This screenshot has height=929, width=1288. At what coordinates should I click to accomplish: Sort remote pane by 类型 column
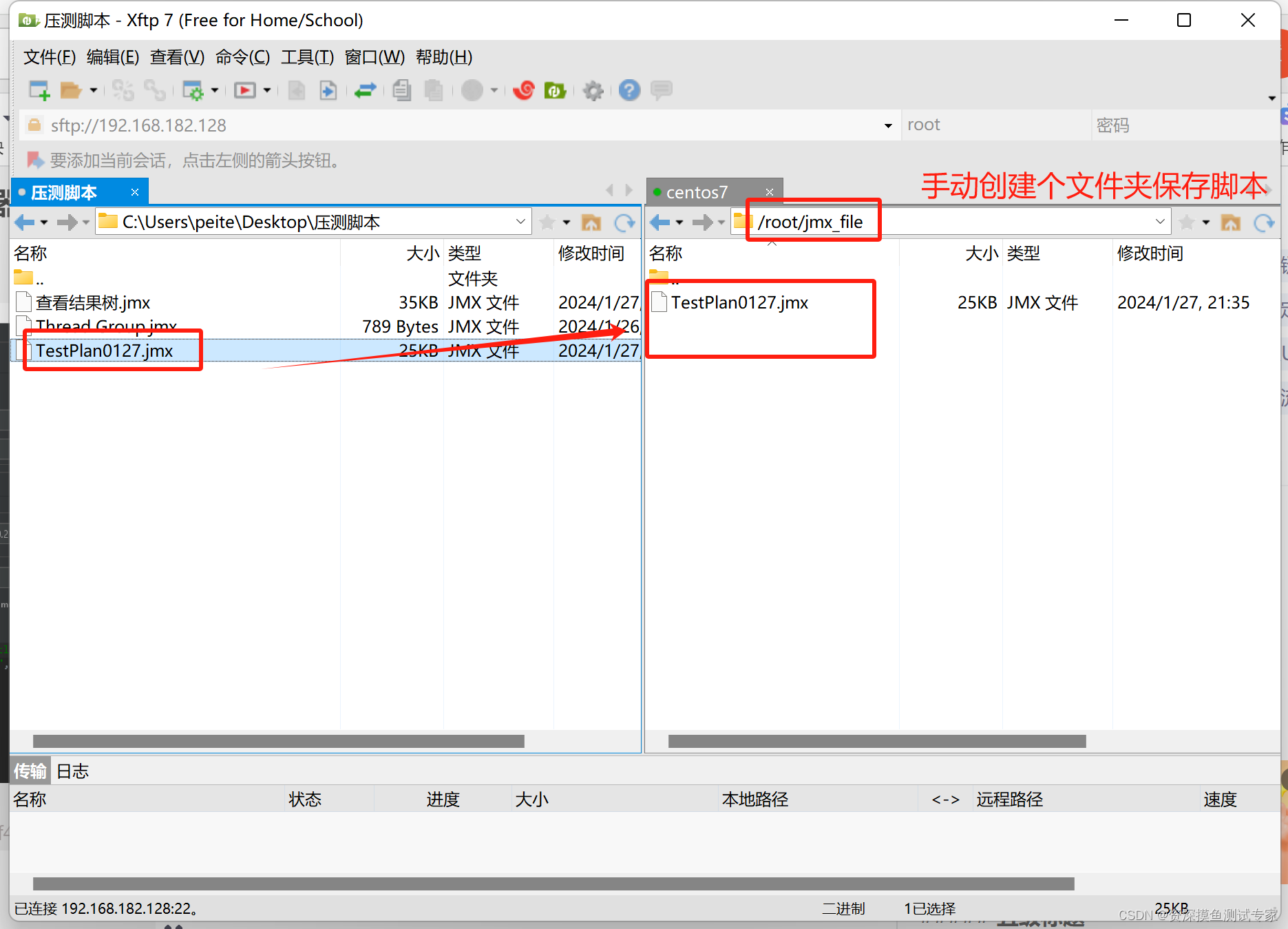coord(1057,253)
